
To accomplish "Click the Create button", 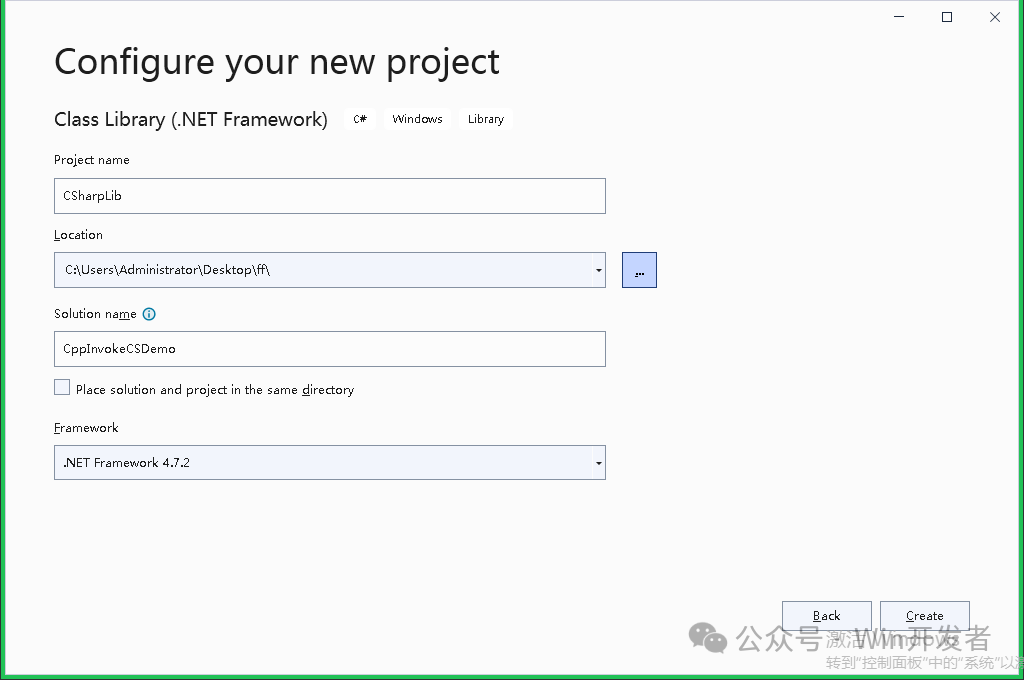I will (925, 616).
